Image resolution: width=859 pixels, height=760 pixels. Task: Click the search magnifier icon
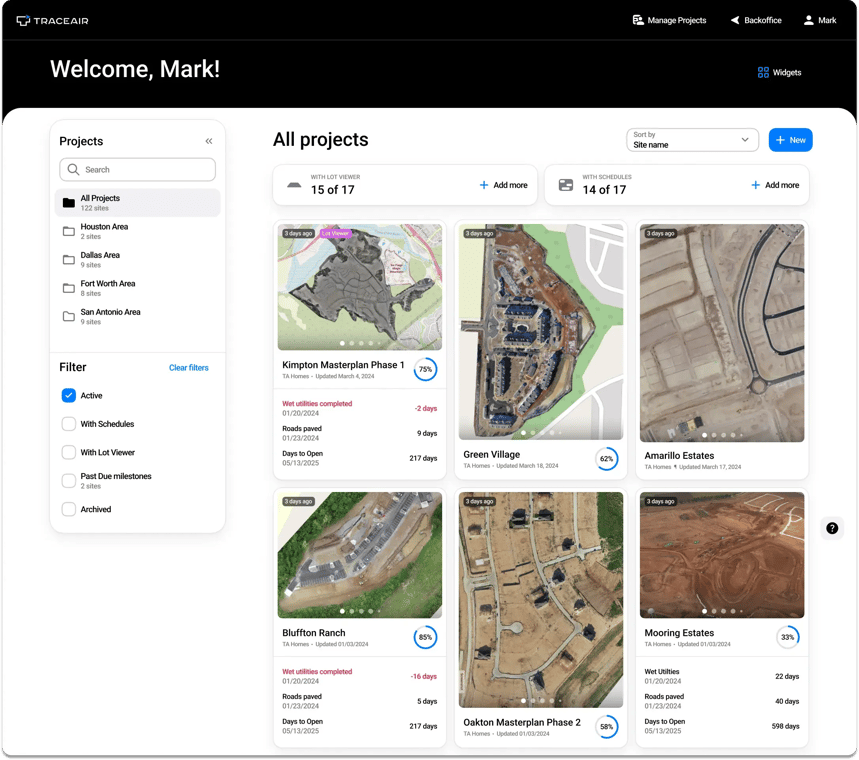[71, 170]
